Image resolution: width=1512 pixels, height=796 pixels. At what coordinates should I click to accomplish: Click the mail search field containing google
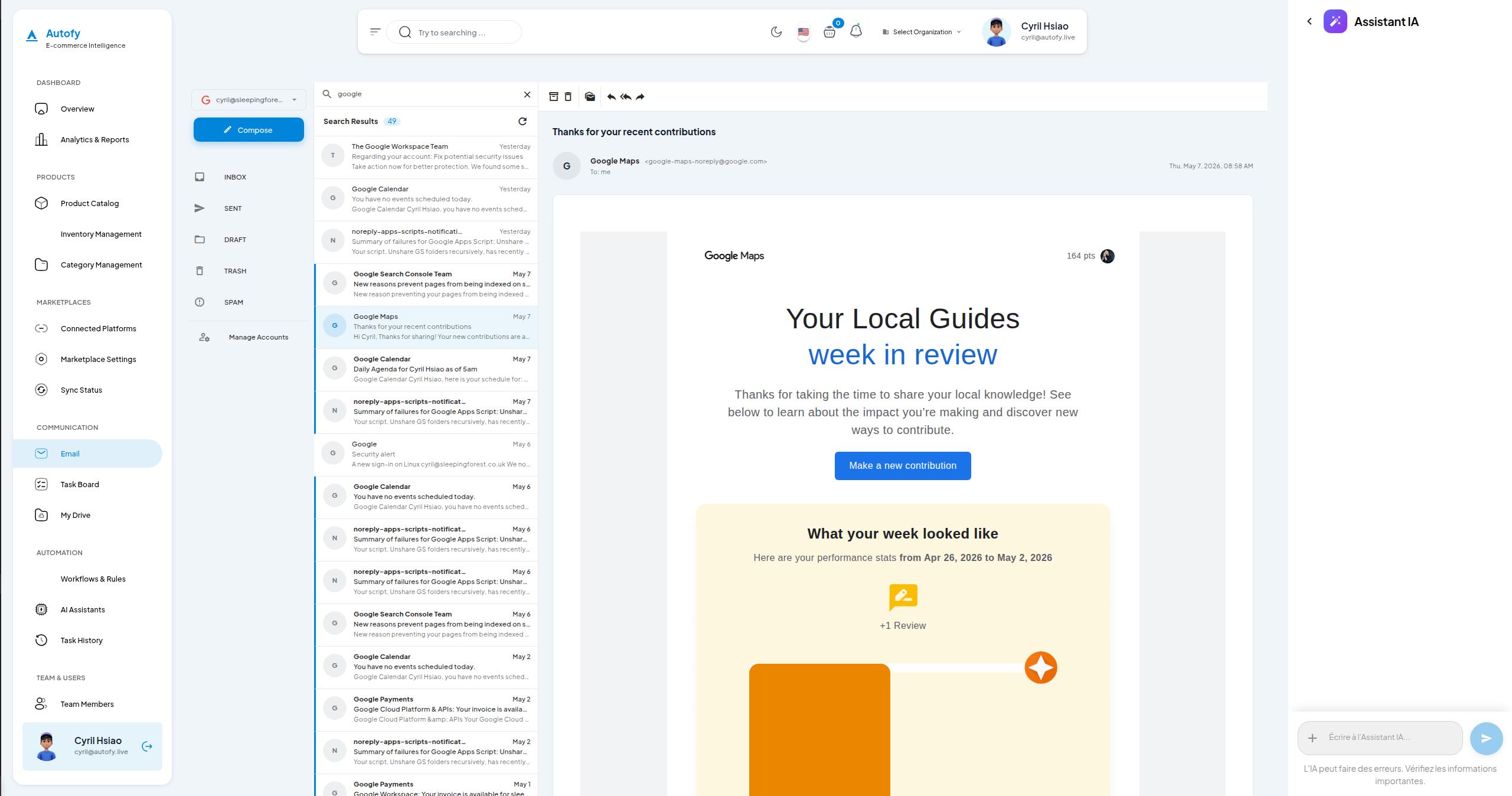tap(425, 94)
